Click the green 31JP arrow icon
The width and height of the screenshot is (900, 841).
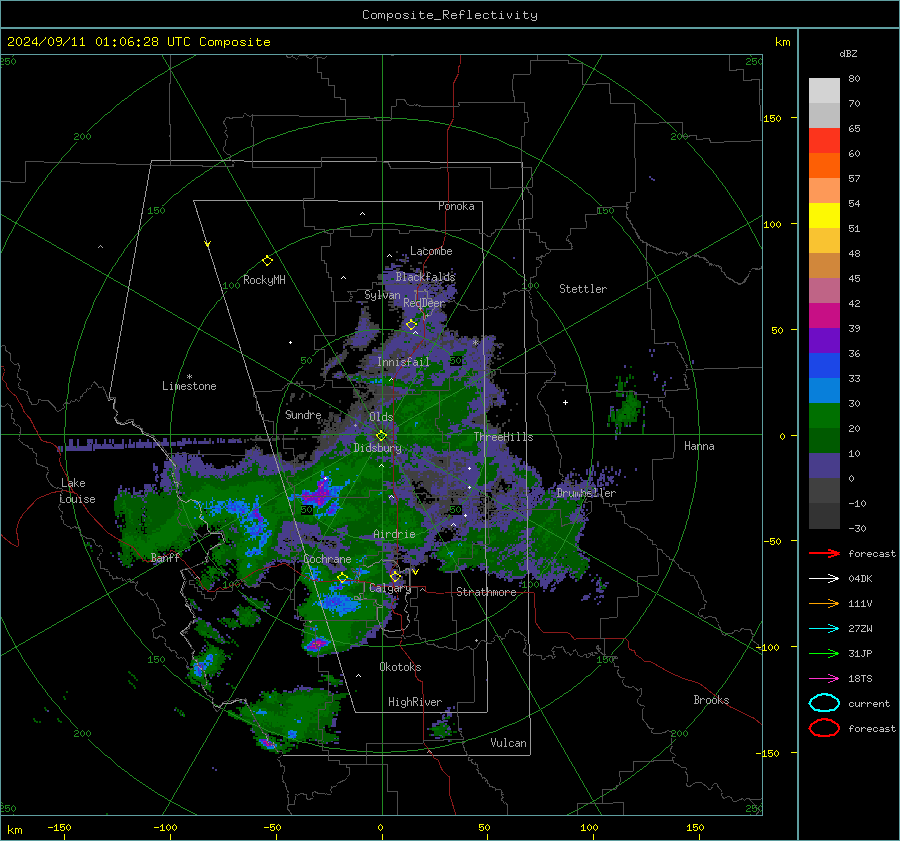click(824, 653)
